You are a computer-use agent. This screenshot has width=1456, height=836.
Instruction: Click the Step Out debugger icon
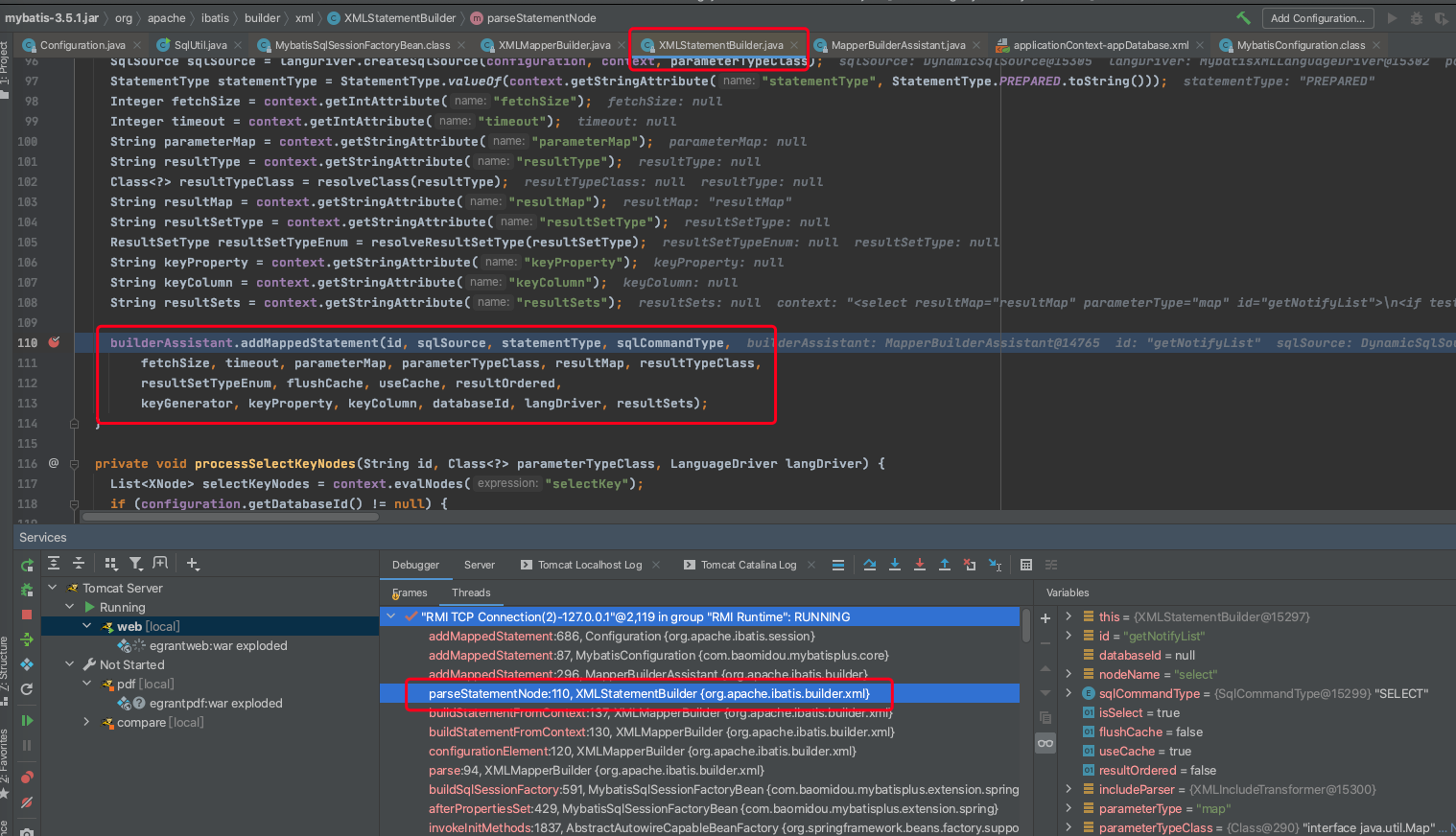click(944, 565)
